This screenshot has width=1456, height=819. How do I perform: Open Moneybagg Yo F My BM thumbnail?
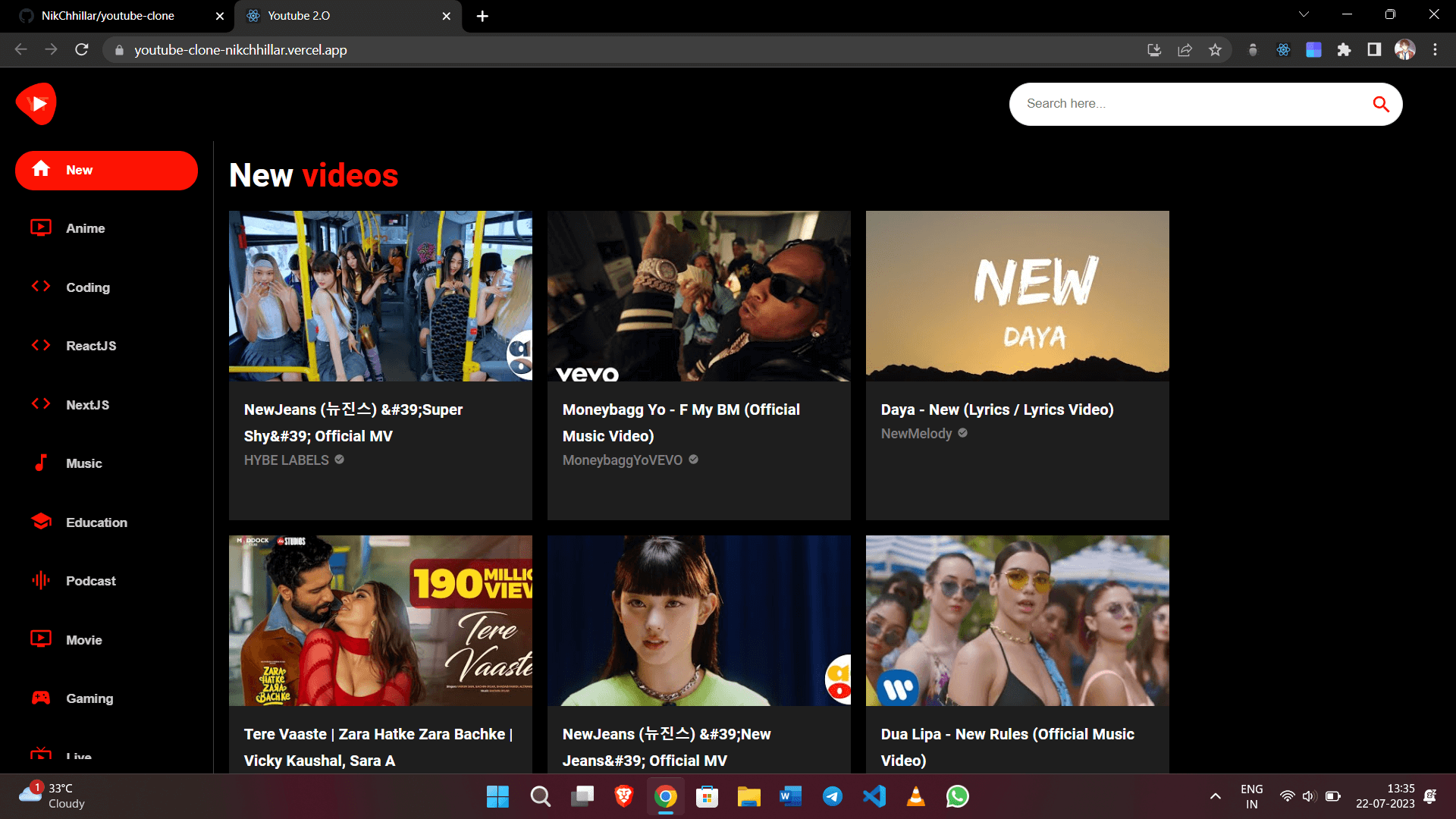699,296
